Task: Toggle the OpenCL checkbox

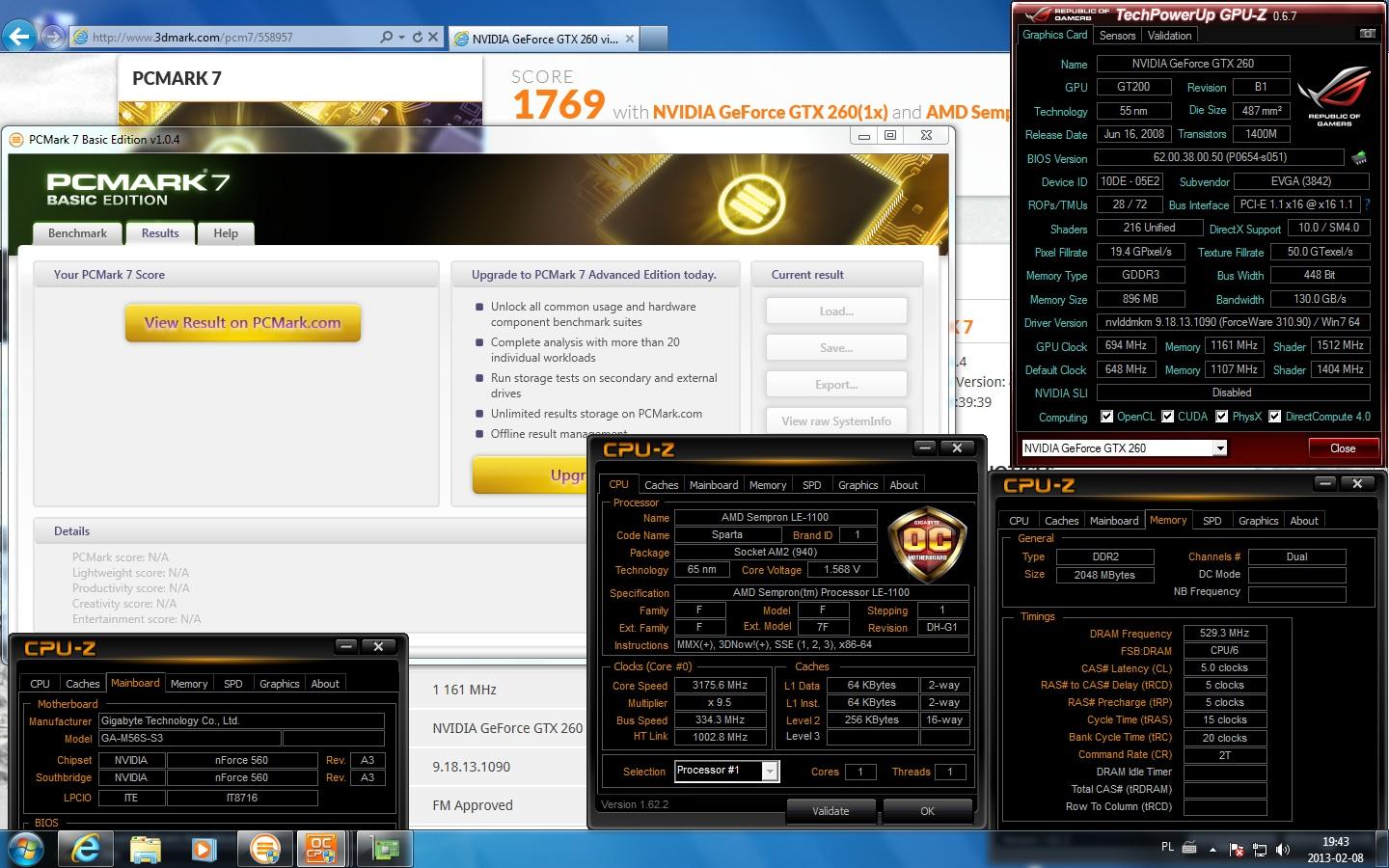Action: (1107, 417)
